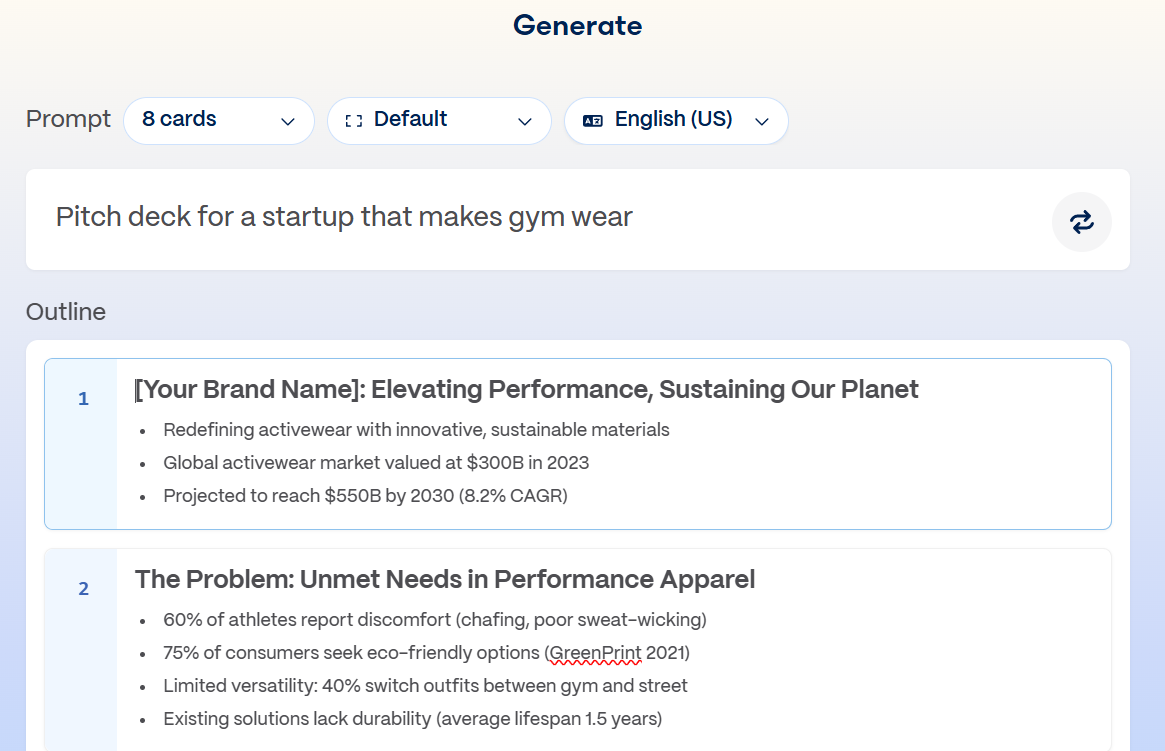The height and width of the screenshot is (751, 1165).
Task: Click the prompt field containing gym wear text
Action: tap(346, 216)
